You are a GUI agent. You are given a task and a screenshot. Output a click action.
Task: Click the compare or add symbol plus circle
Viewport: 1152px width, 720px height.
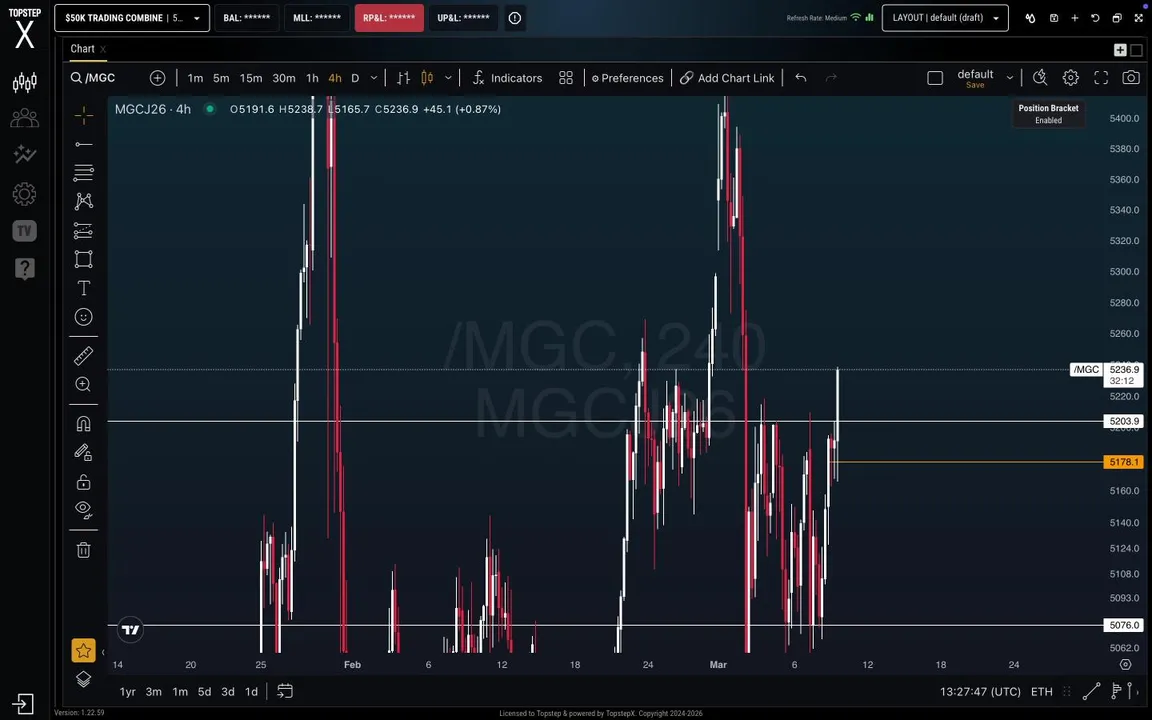click(x=157, y=78)
